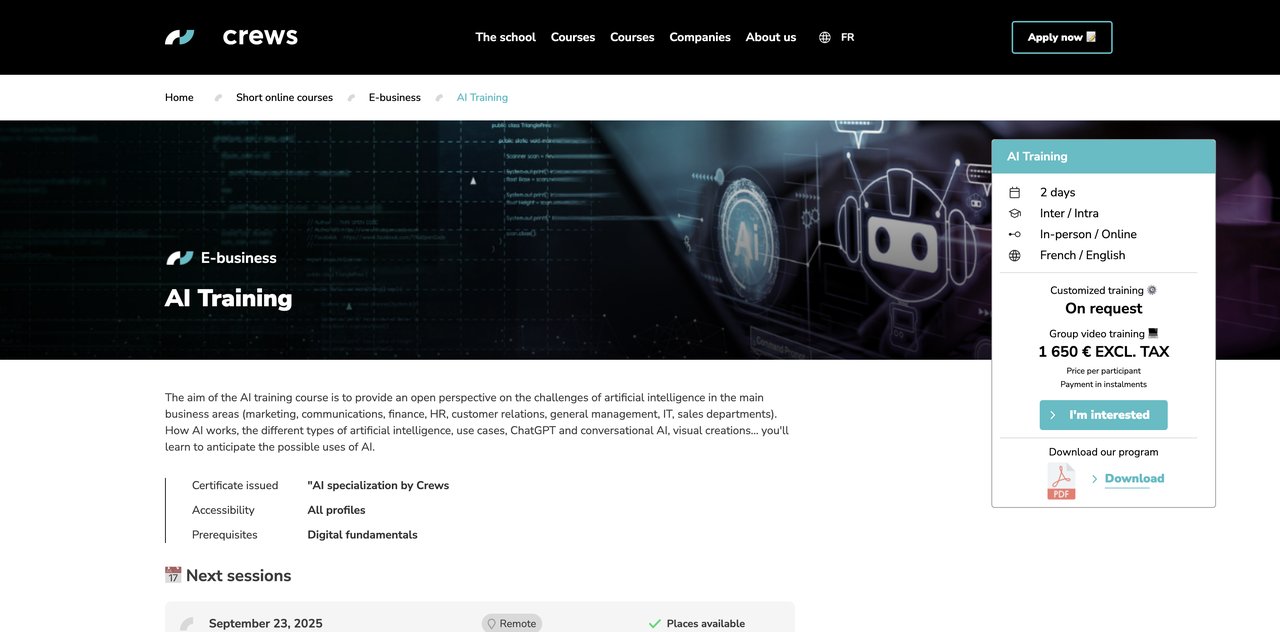Click the globe icon beside French / English
The image size is (1280, 632).
(x=1015, y=256)
